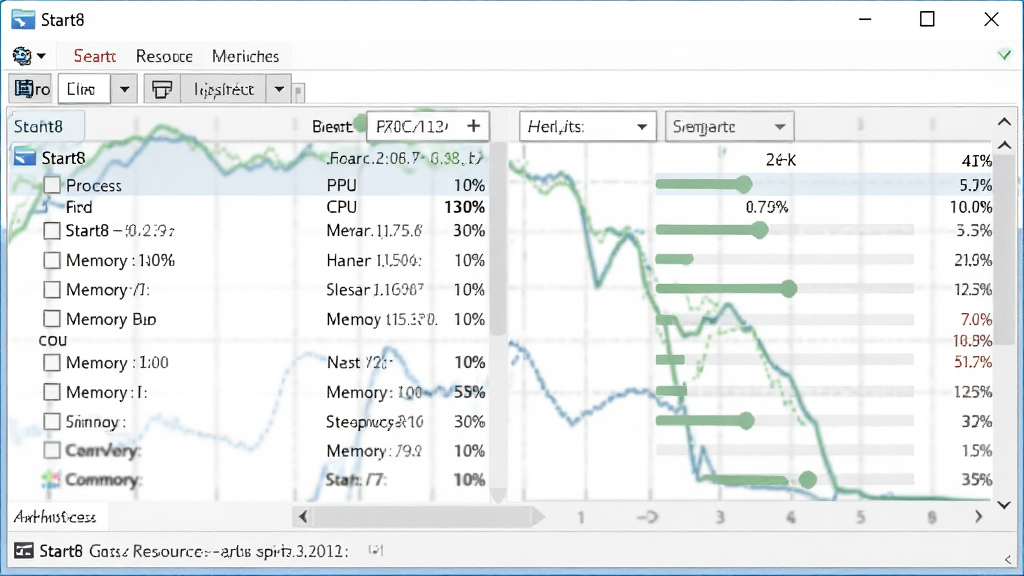
Task: Enable the Memory : 110% checkbox
Action: click(x=52, y=260)
